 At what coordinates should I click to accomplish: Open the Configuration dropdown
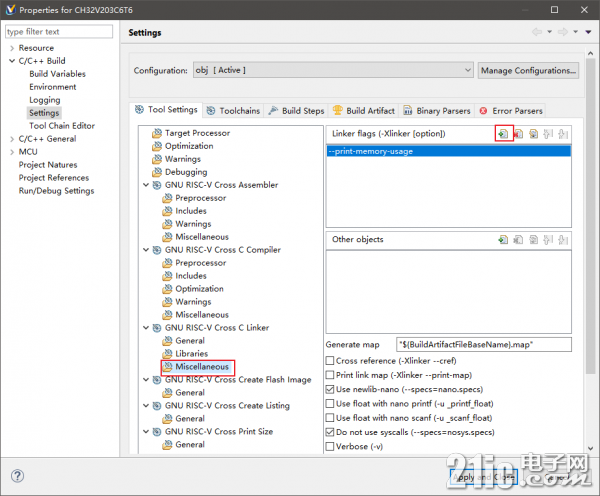333,70
